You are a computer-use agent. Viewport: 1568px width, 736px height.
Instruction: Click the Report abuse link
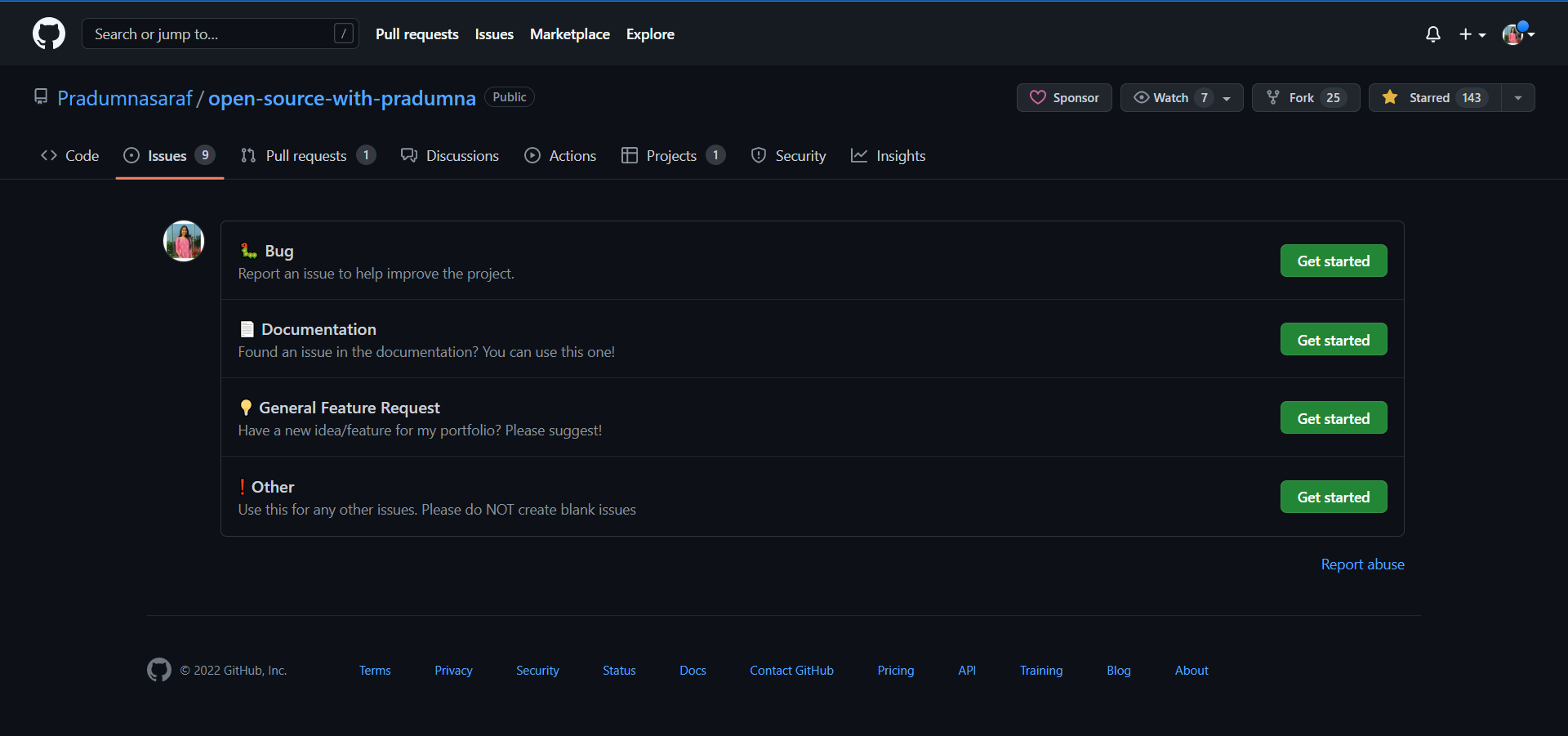click(1362, 564)
